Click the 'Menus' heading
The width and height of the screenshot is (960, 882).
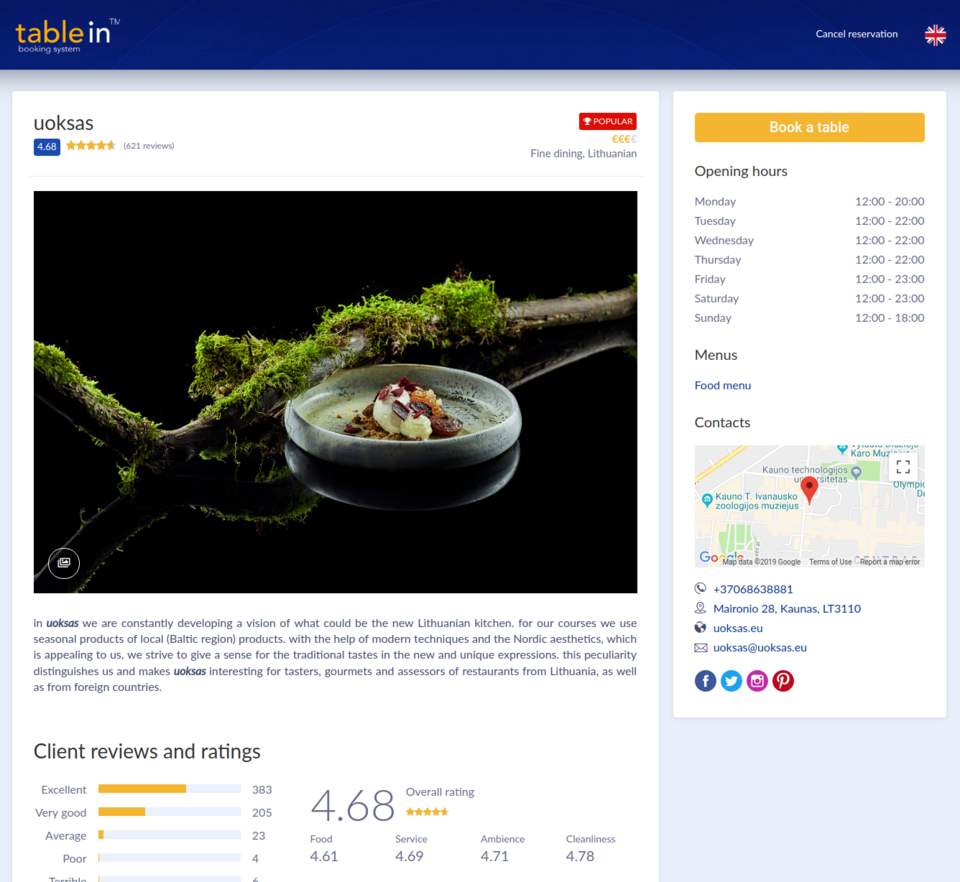pyautogui.click(x=716, y=355)
